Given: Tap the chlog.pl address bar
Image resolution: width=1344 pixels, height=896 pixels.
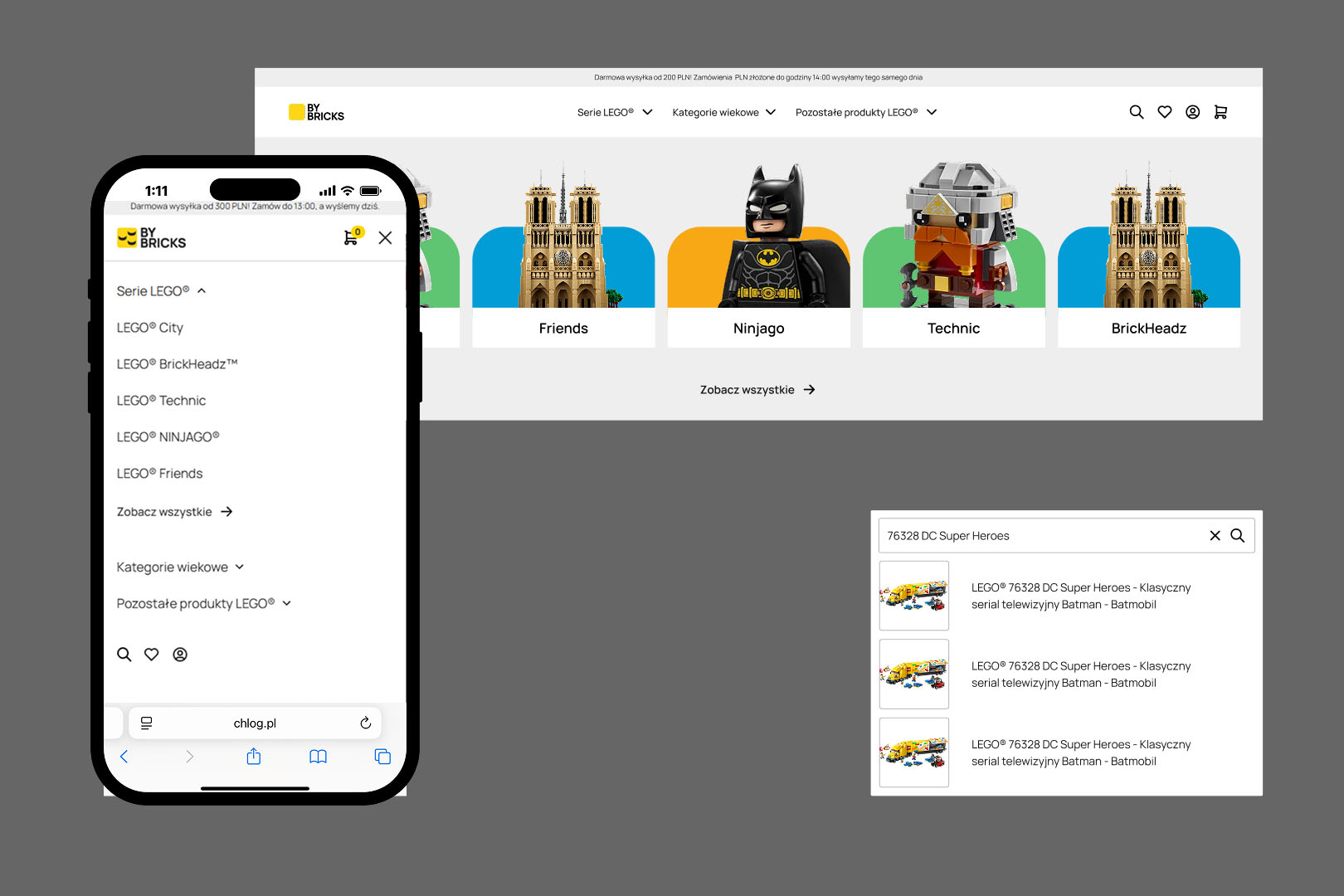Looking at the screenshot, I should tap(255, 723).
